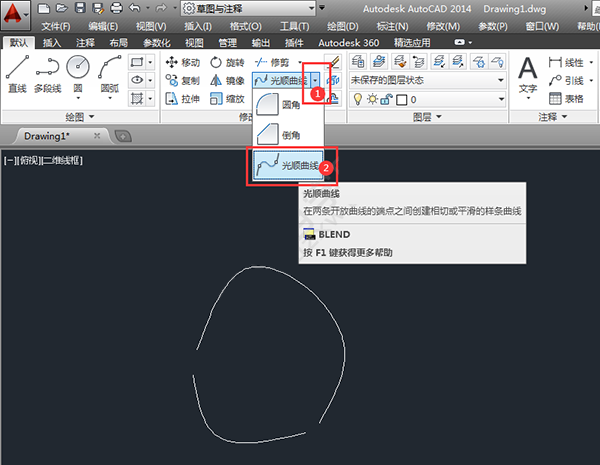Choose 圆角 fillet from the dropdown
The image size is (600, 465).
[x=288, y=104]
